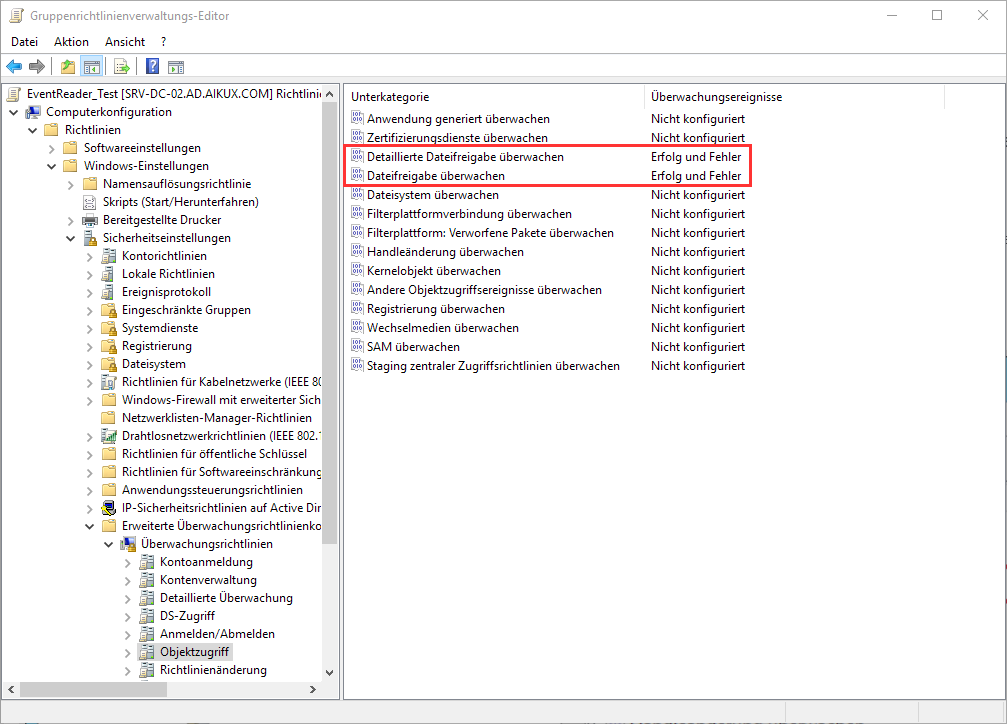The width and height of the screenshot is (1007, 724).
Task: Collapse the Erweiterte Überwachungsrichtlinienkonfiguration node
Action: pyautogui.click(x=90, y=526)
